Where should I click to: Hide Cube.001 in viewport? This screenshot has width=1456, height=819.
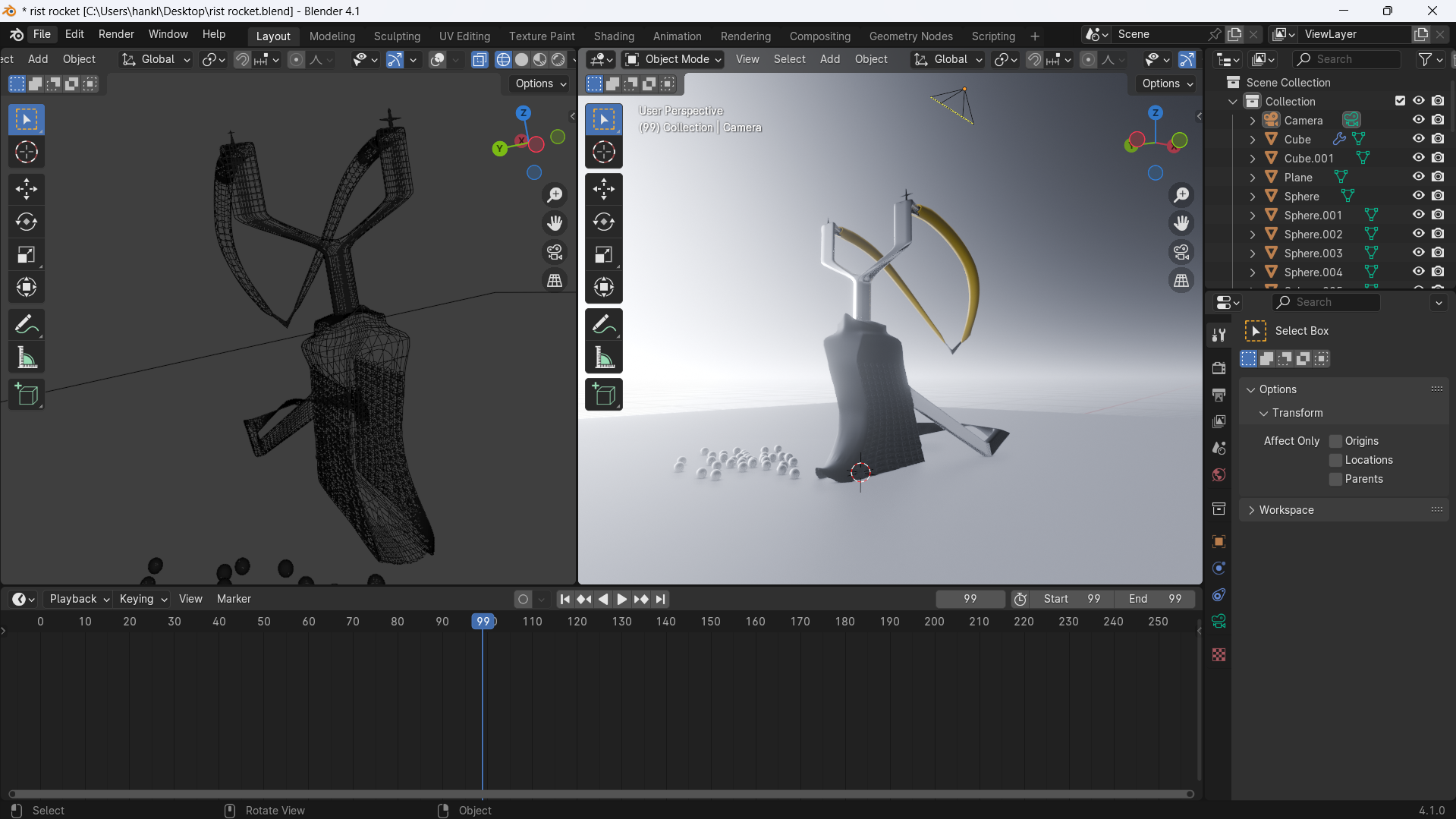pyautogui.click(x=1418, y=158)
